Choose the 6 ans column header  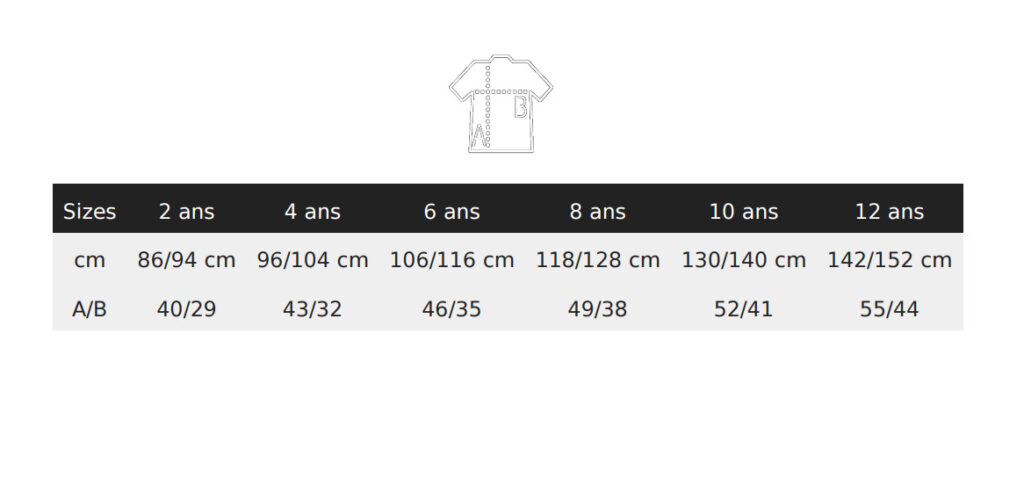coord(451,211)
